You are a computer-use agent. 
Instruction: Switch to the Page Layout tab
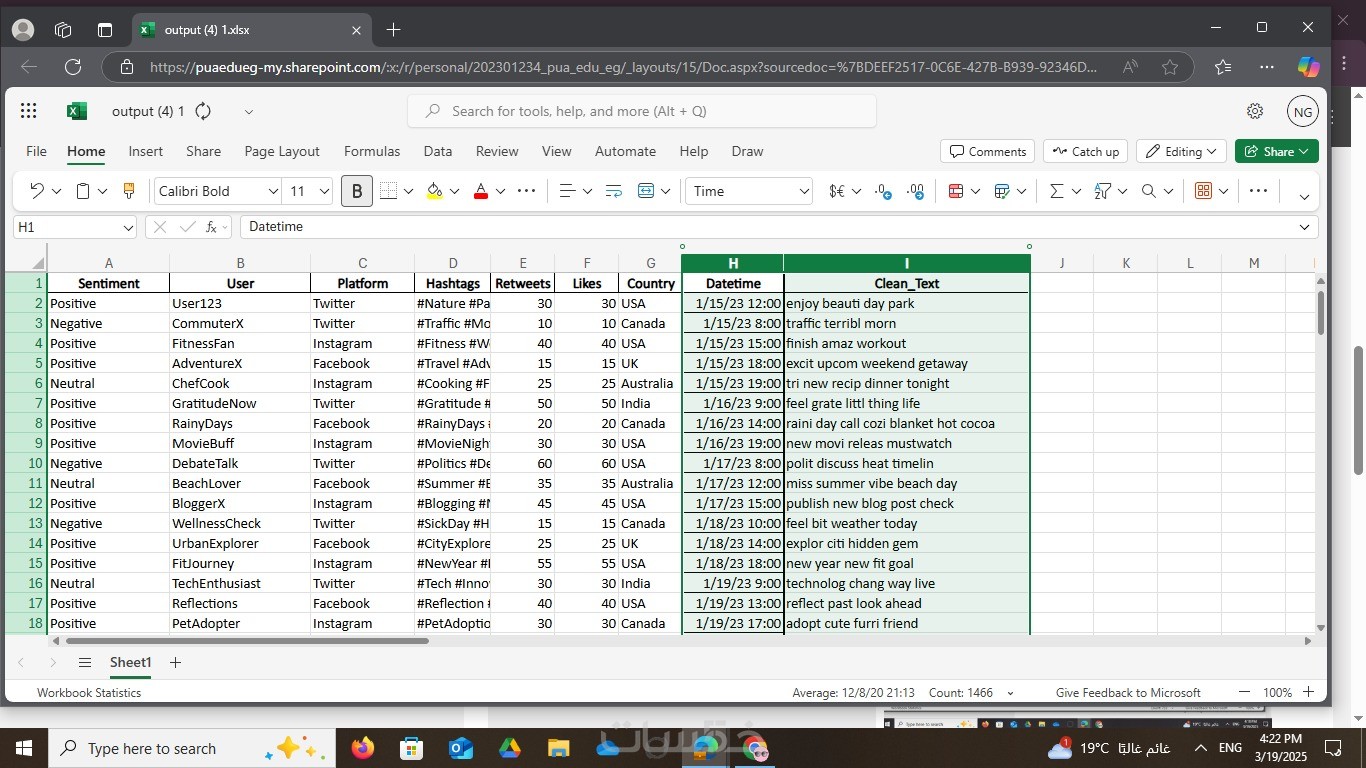click(x=282, y=151)
